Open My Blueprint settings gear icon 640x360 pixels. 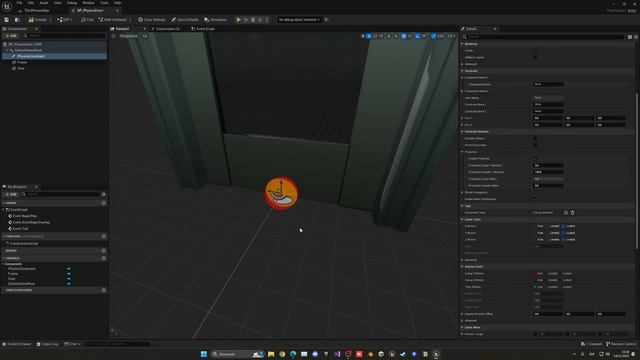104,194
